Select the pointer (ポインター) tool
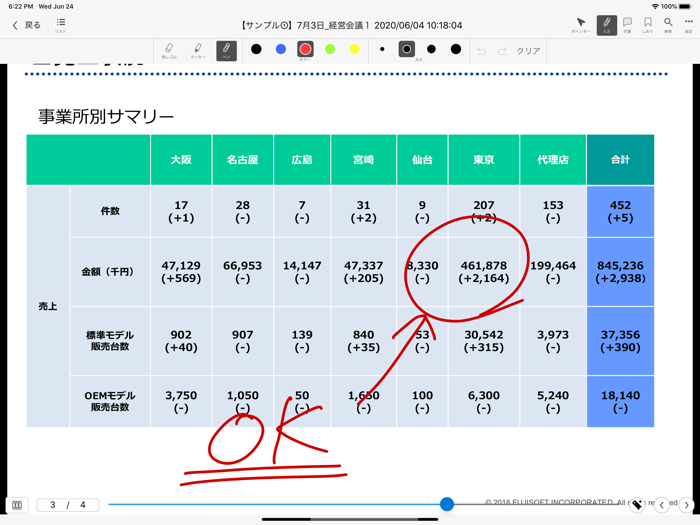The image size is (700, 525). tap(581, 25)
